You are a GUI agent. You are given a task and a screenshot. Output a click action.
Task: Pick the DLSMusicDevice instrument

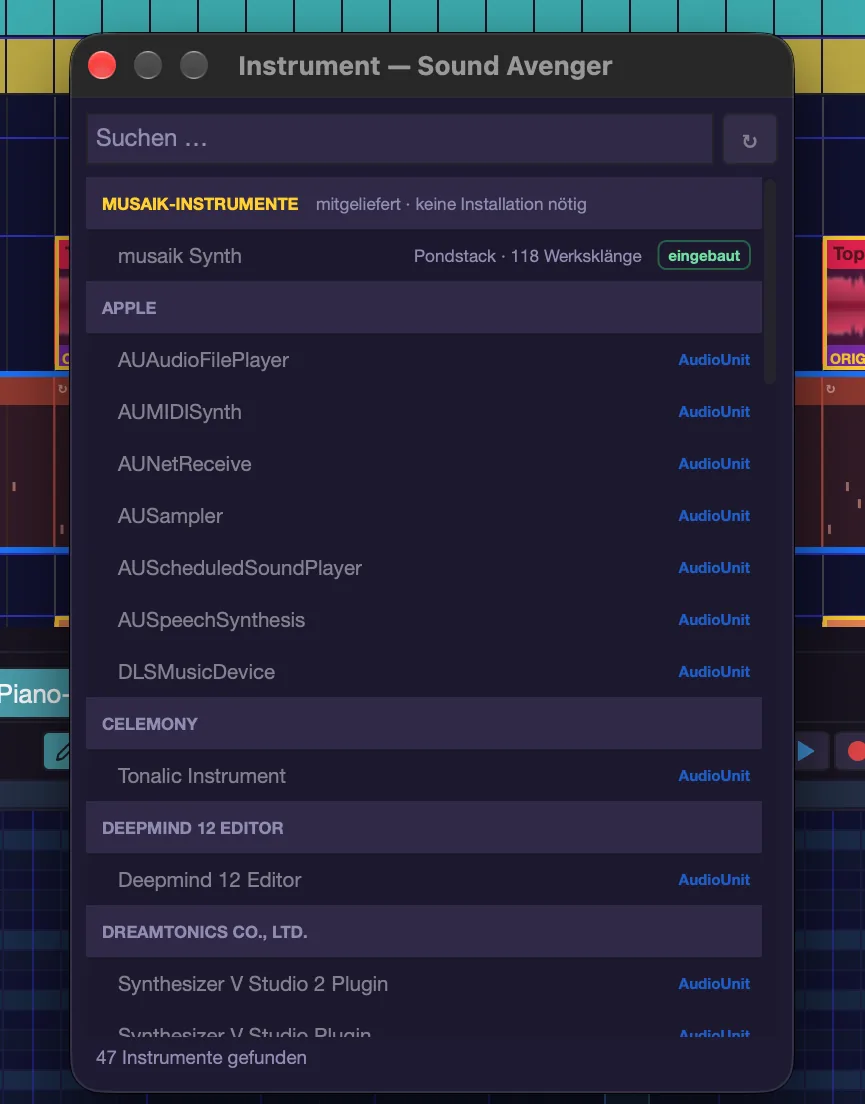pos(424,672)
